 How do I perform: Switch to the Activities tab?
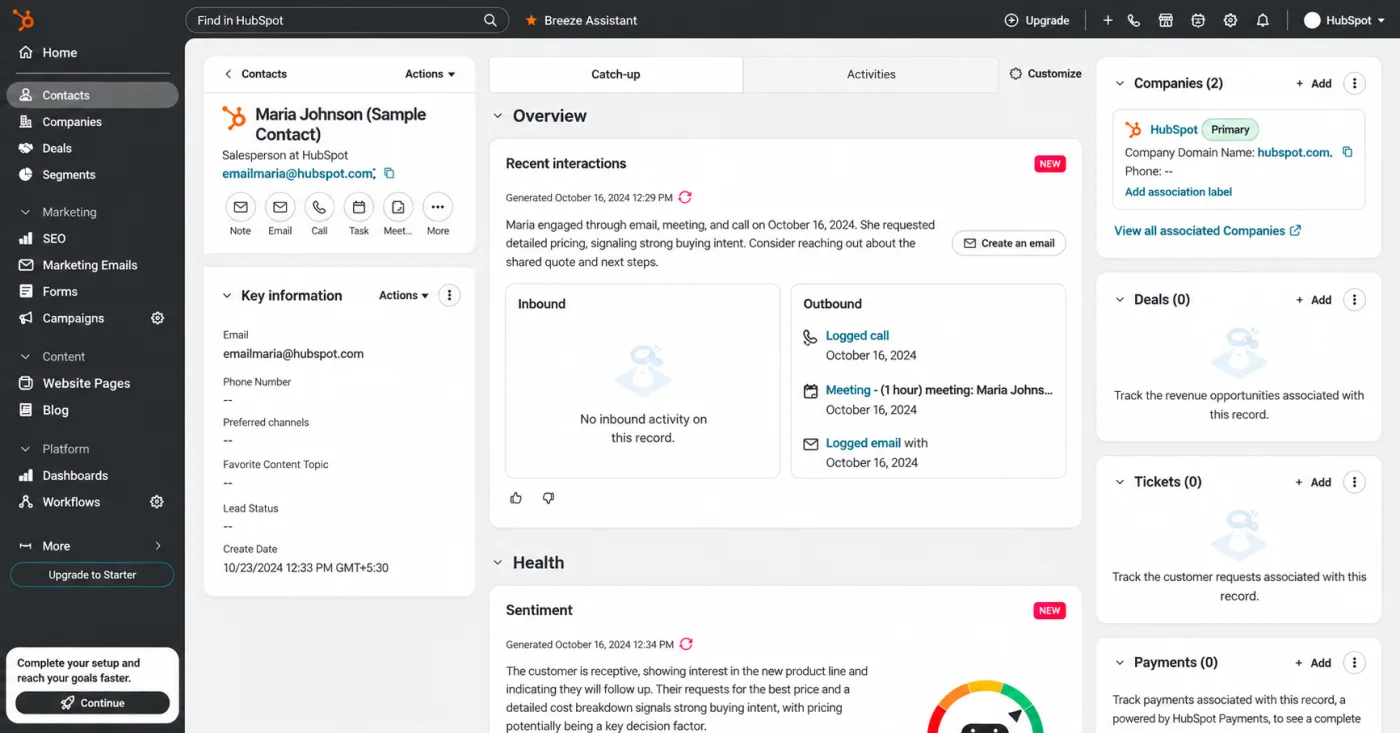871,74
